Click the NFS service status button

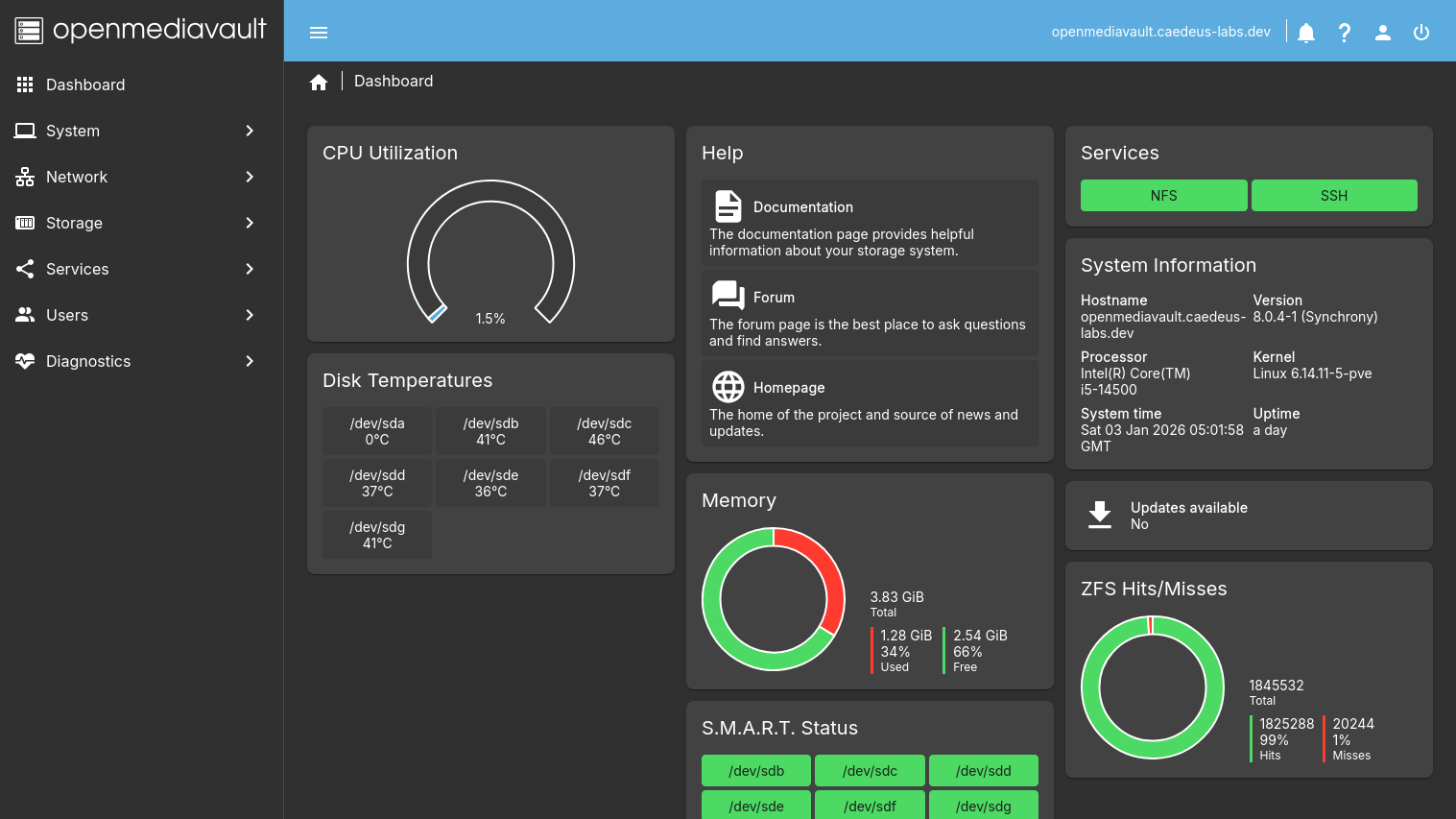1163,195
